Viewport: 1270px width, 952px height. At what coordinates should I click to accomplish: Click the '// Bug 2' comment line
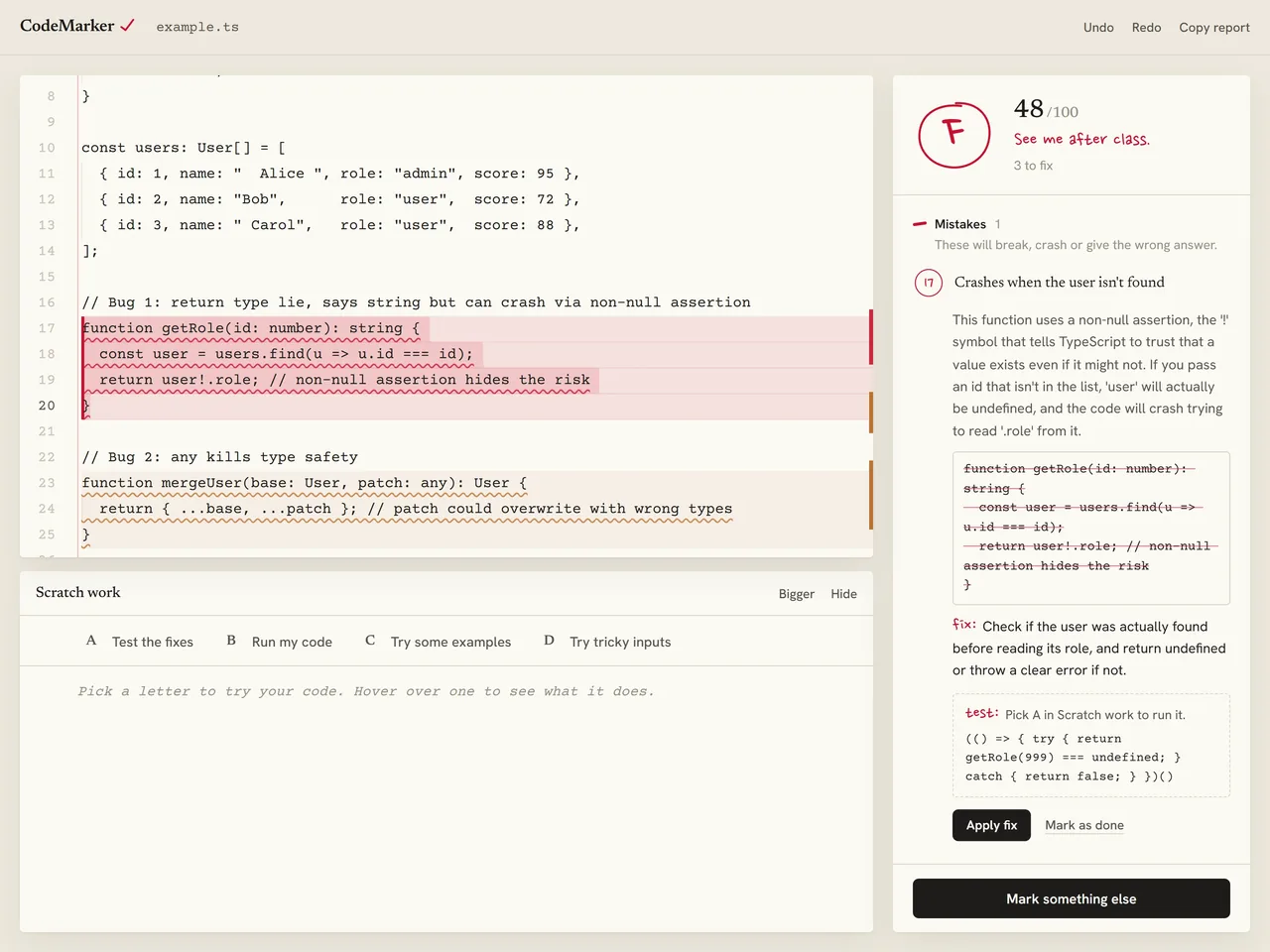coord(219,457)
